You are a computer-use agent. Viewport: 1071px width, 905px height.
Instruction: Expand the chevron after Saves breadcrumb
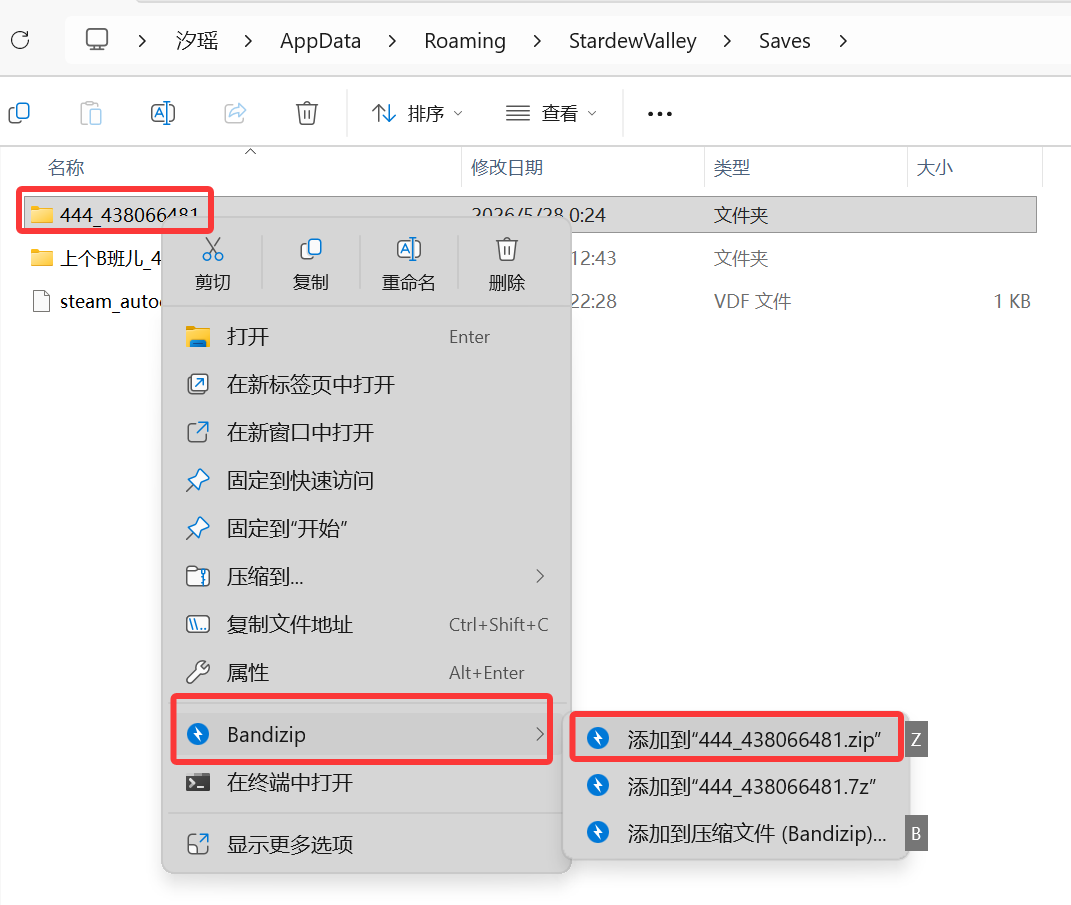[844, 41]
